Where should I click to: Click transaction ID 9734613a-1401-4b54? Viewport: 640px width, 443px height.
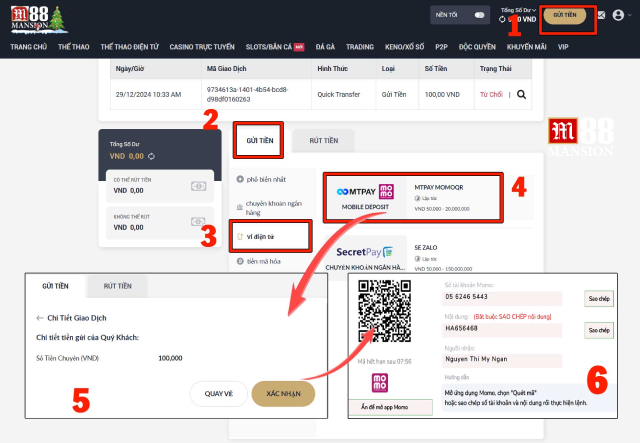[x=247, y=94]
